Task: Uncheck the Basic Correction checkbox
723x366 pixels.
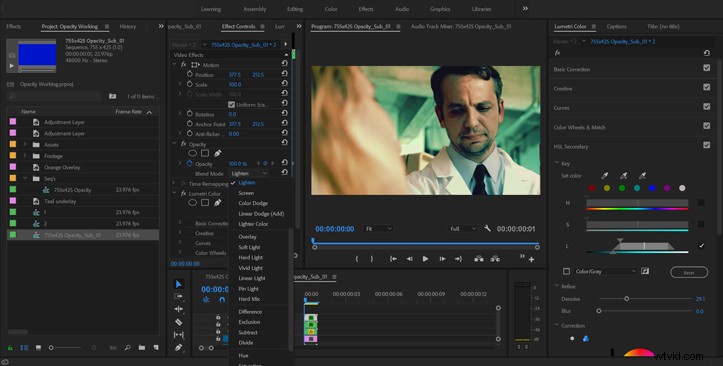Action: [x=706, y=68]
